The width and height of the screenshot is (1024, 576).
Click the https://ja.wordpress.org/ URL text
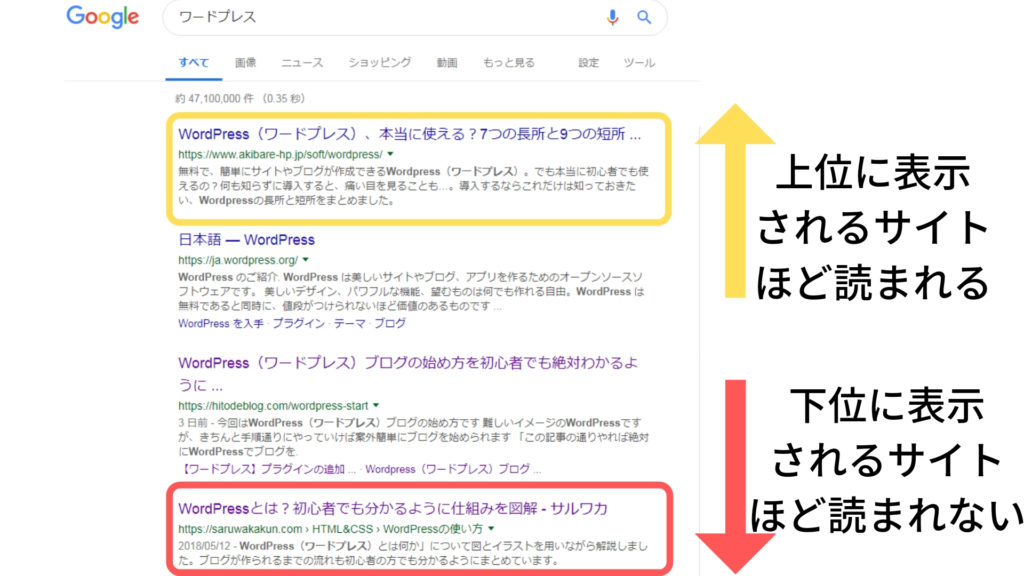pyautogui.click(x=238, y=260)
